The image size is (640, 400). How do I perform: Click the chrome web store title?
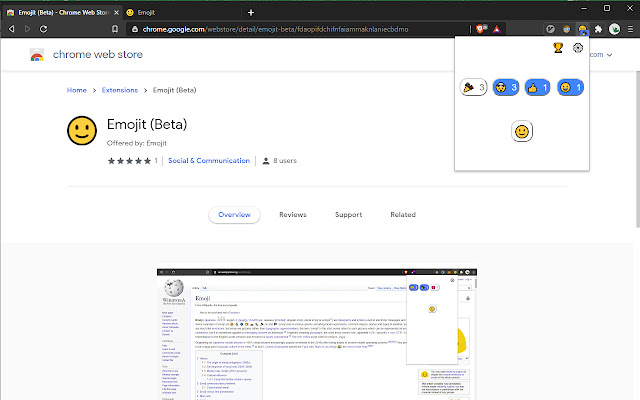pos(98,54)
